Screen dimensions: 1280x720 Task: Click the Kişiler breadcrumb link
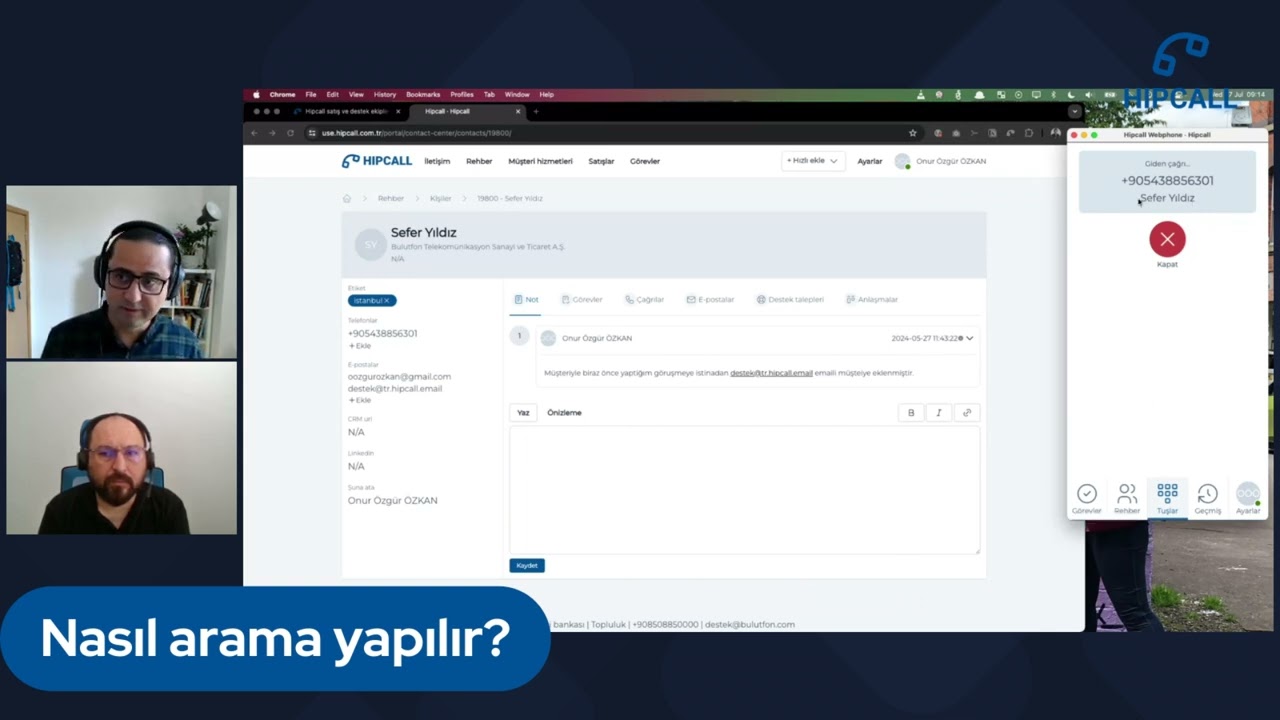tap(441, 199)
